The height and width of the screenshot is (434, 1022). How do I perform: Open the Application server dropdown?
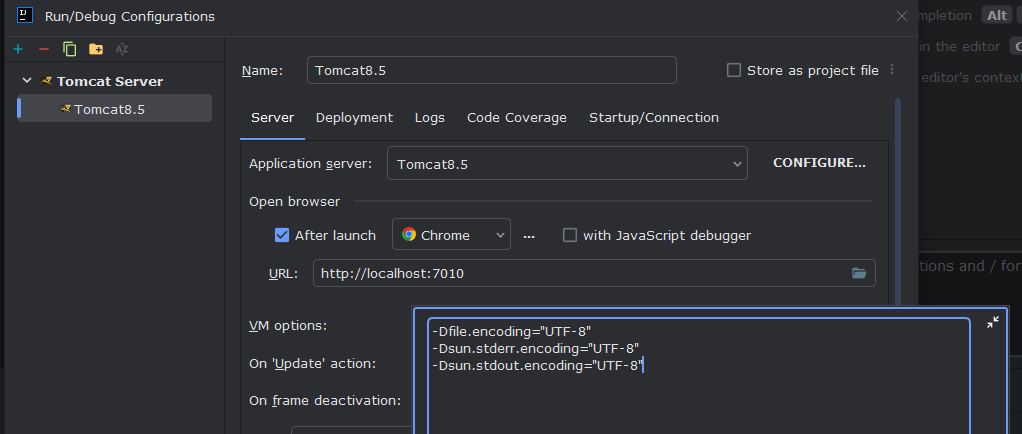pyautogui.click(x=566, y=163)
